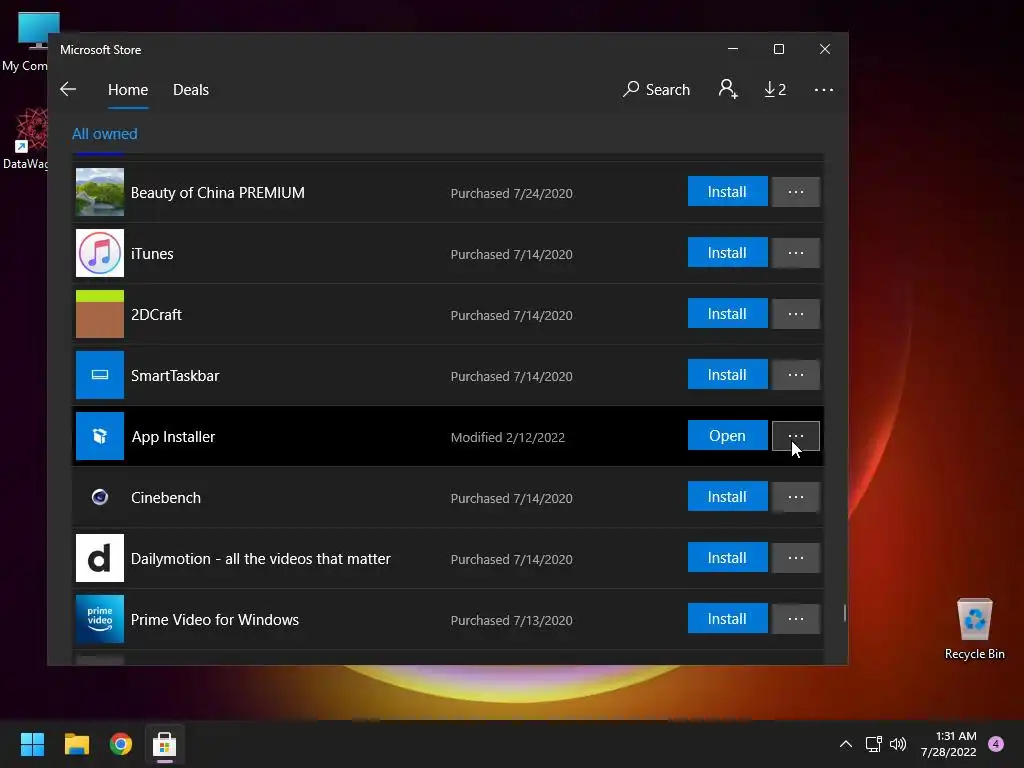The width and height of the screenshot is (1024, 768).
Task: Launch Google Chrome from taskbar
Action: click(x=121, y=744)
